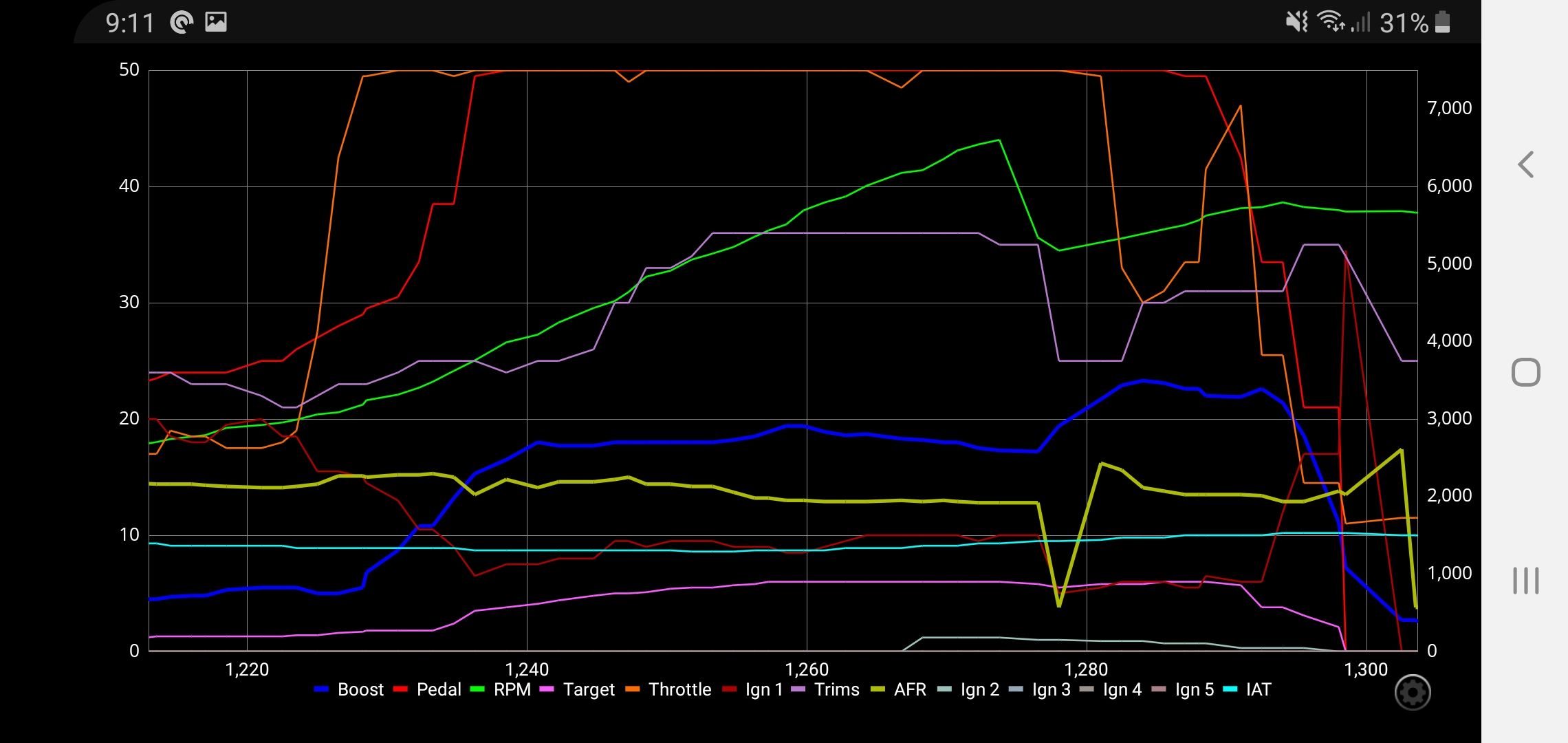This screenshot has height=743, width=1568.
Task: Click the Ign 2 legend swatch
Action: pyautogui.click(x=945, y=689)
